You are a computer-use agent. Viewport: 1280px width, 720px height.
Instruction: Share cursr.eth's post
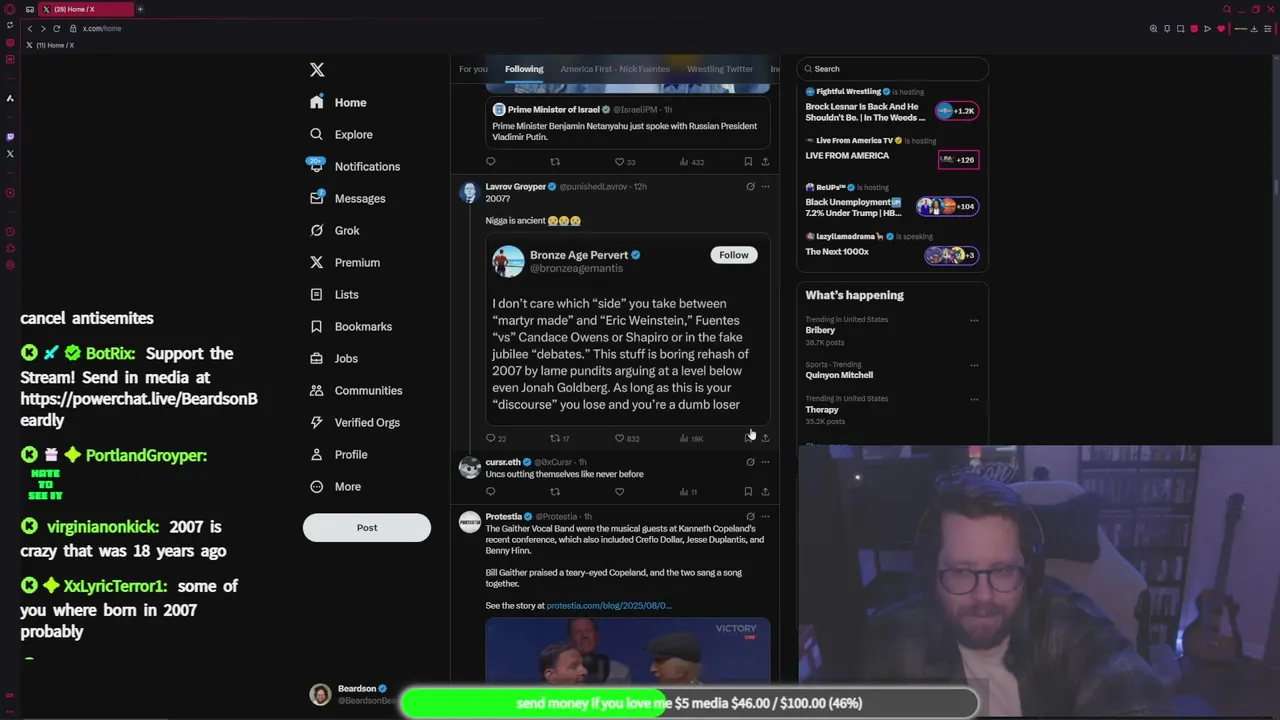(765, 491)
